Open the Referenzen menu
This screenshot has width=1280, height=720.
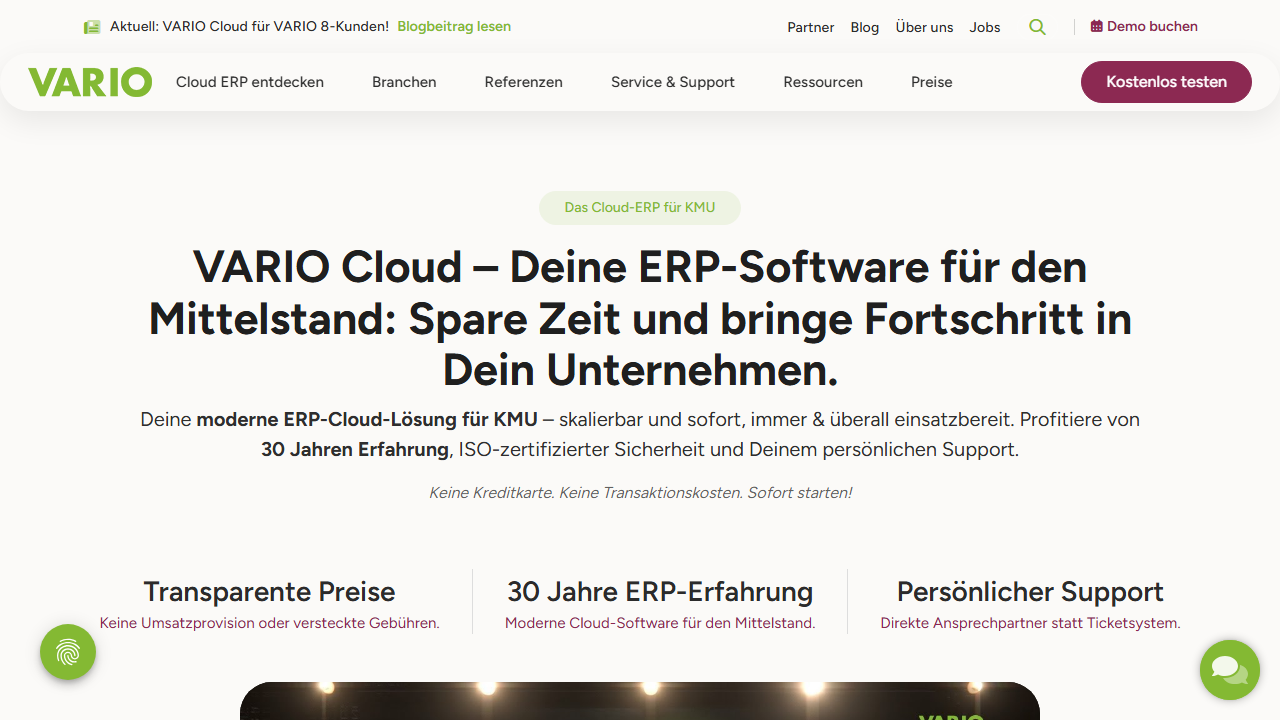[x=524, y=82]
